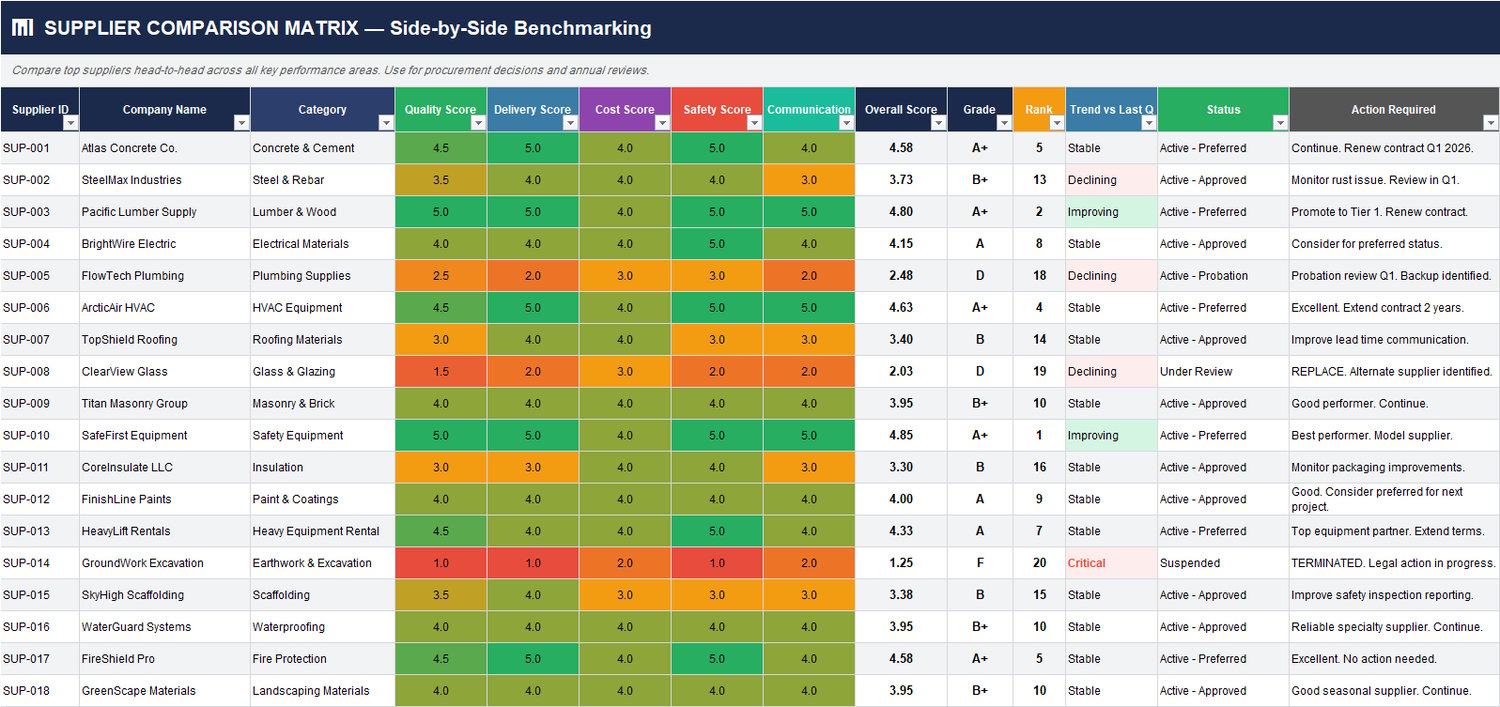Image resolution: width=1500 pixels, height=707 pixels.
Task: Click the Pacific Lumber Supply cell
Action: 165,212
